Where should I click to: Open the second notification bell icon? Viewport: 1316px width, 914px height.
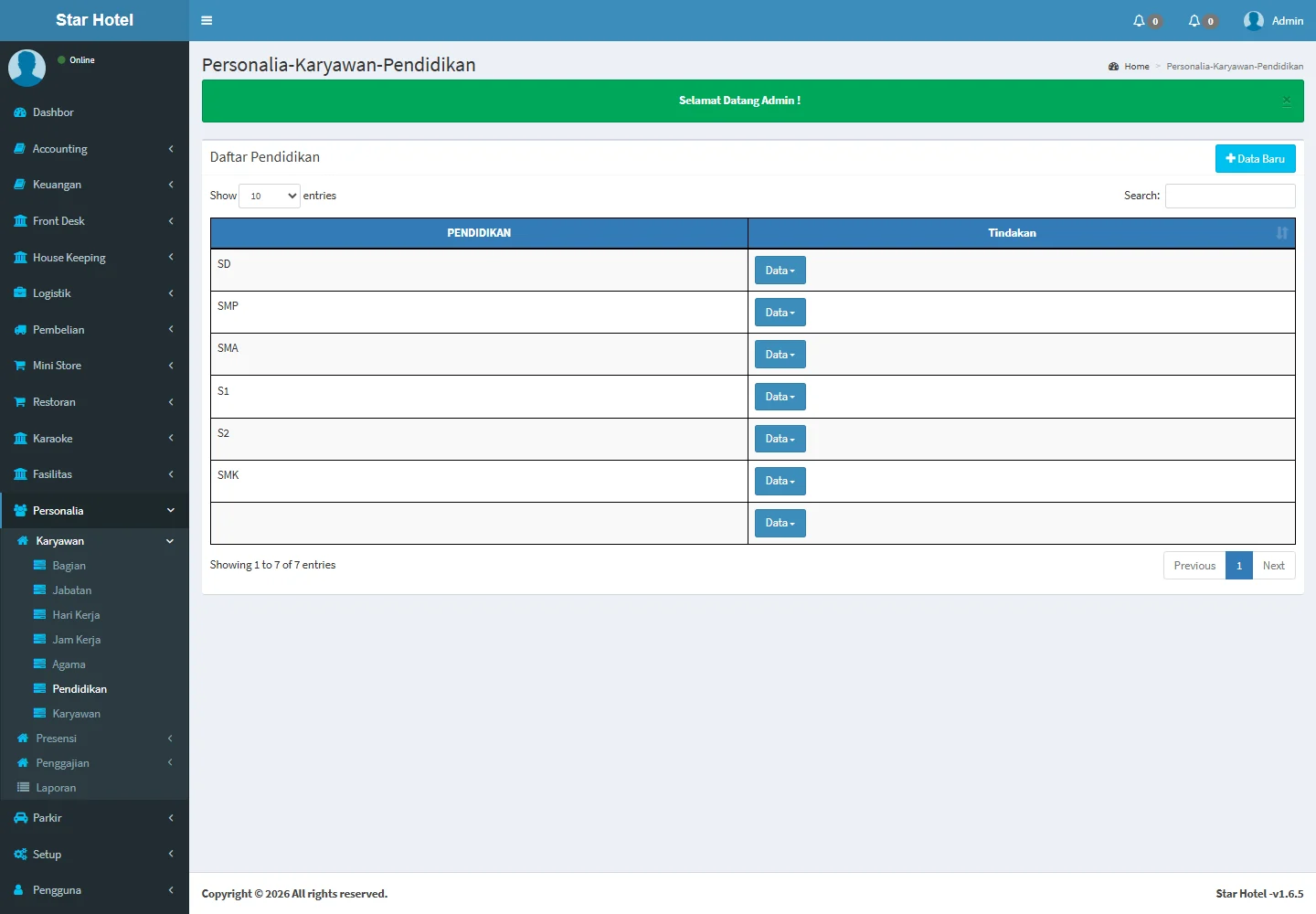point(1194,20)
